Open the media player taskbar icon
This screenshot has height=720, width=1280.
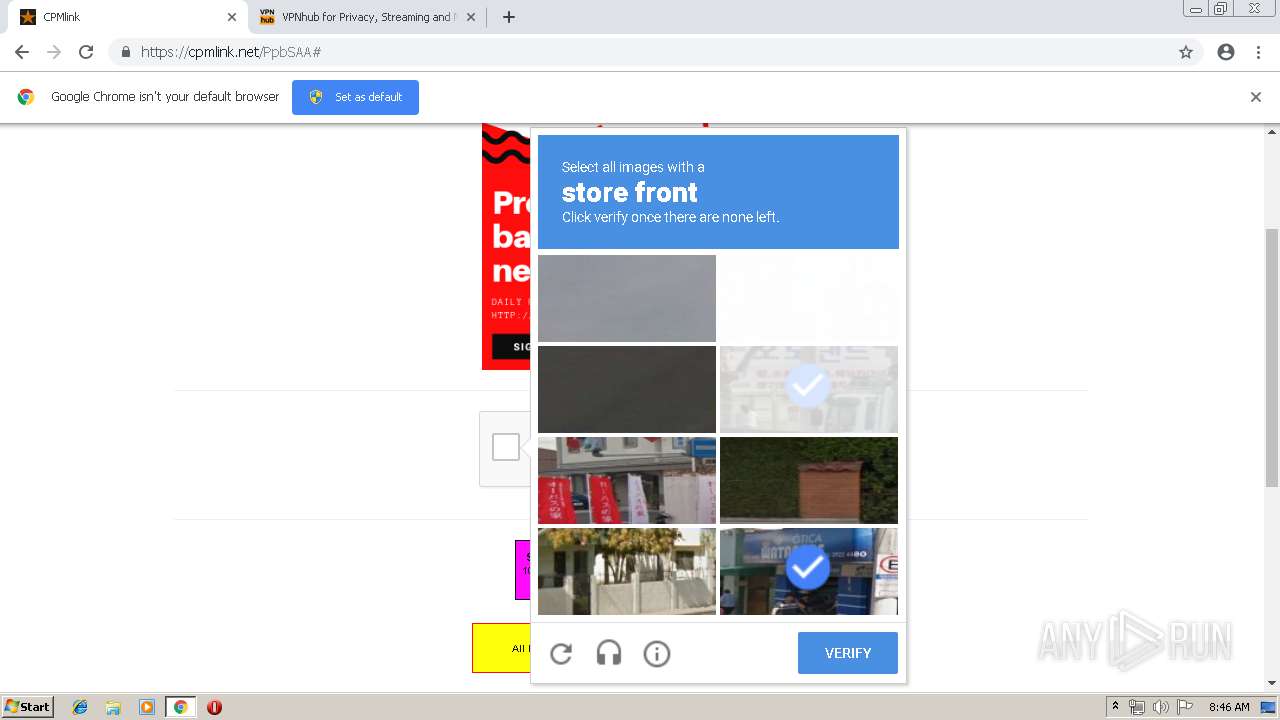pyautogui.click(x=147, y=707)
